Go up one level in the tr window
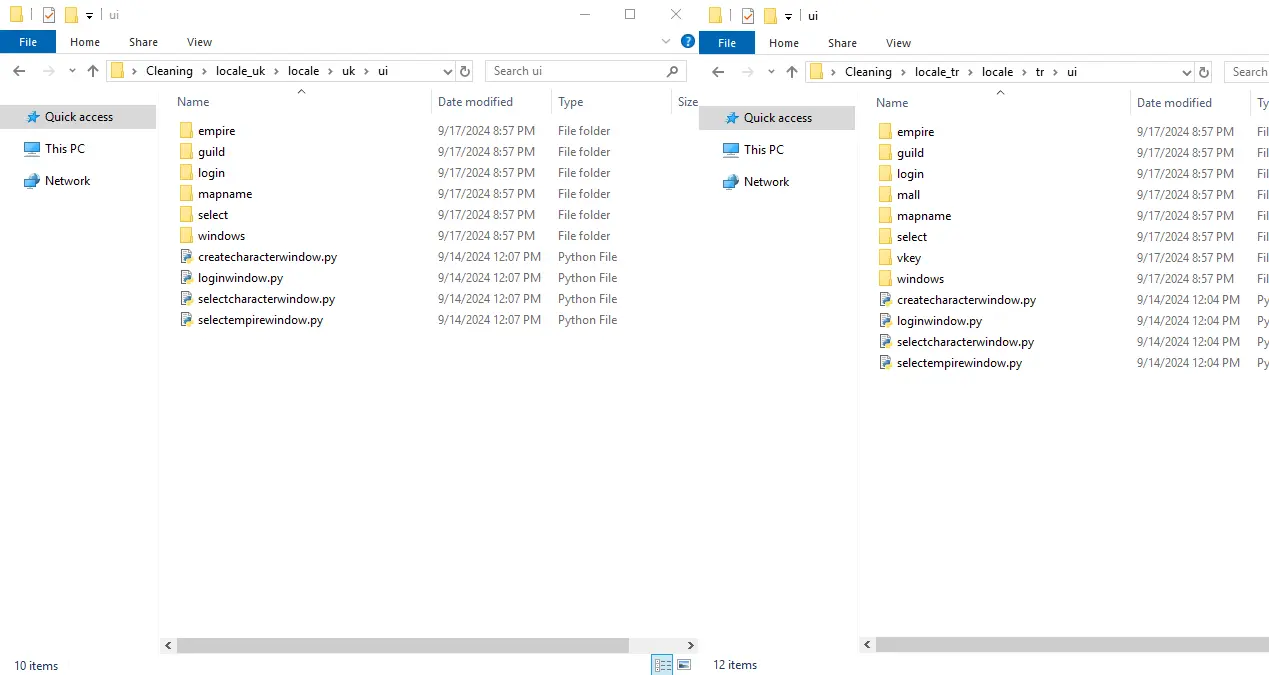Viewport: 1269px width, 675px height. 792,72
